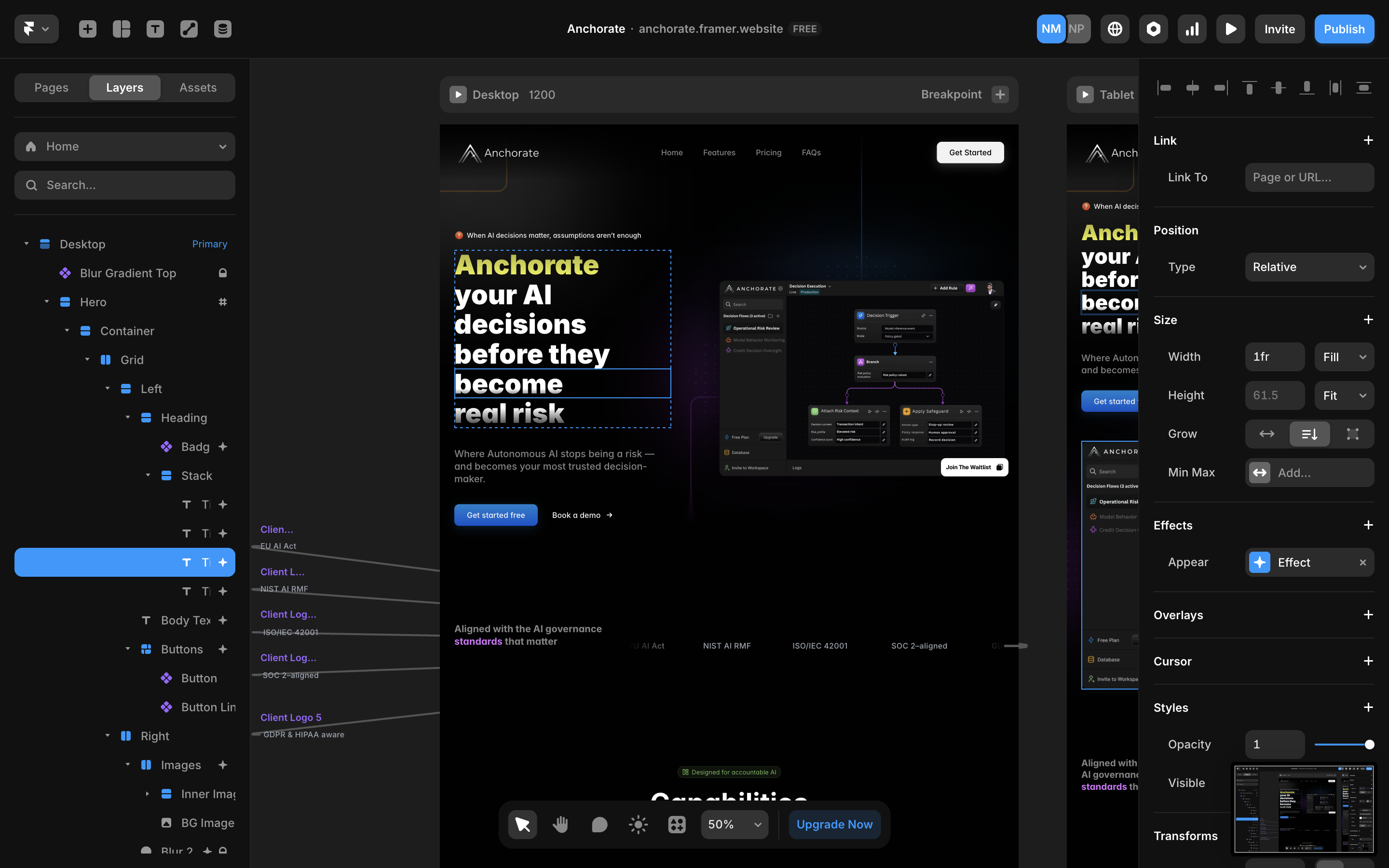Click the Insert plus icon in top toolbar
1389x868 pixels.
(x=87, y=29)
